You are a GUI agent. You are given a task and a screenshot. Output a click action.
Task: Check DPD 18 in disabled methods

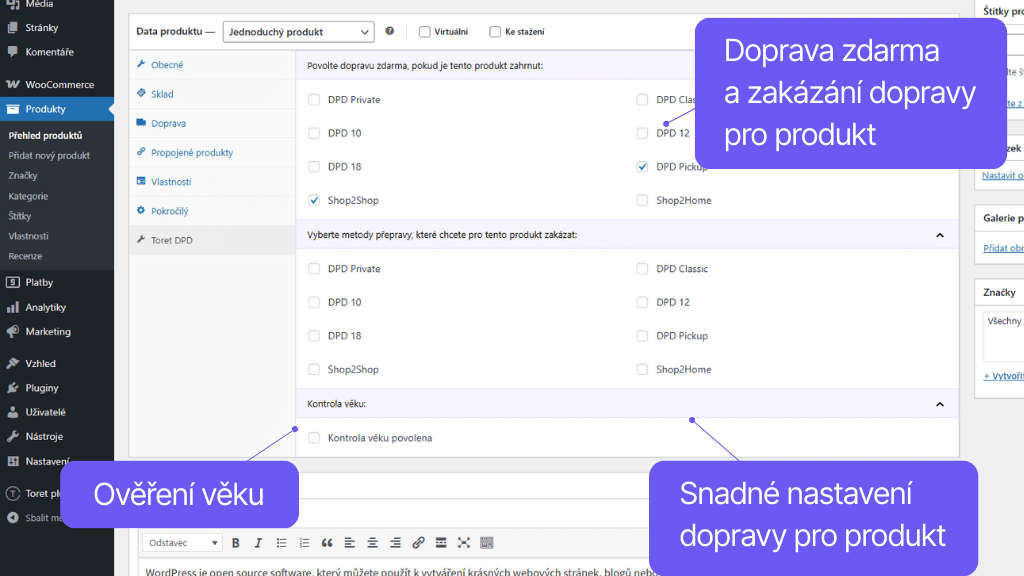314,336
